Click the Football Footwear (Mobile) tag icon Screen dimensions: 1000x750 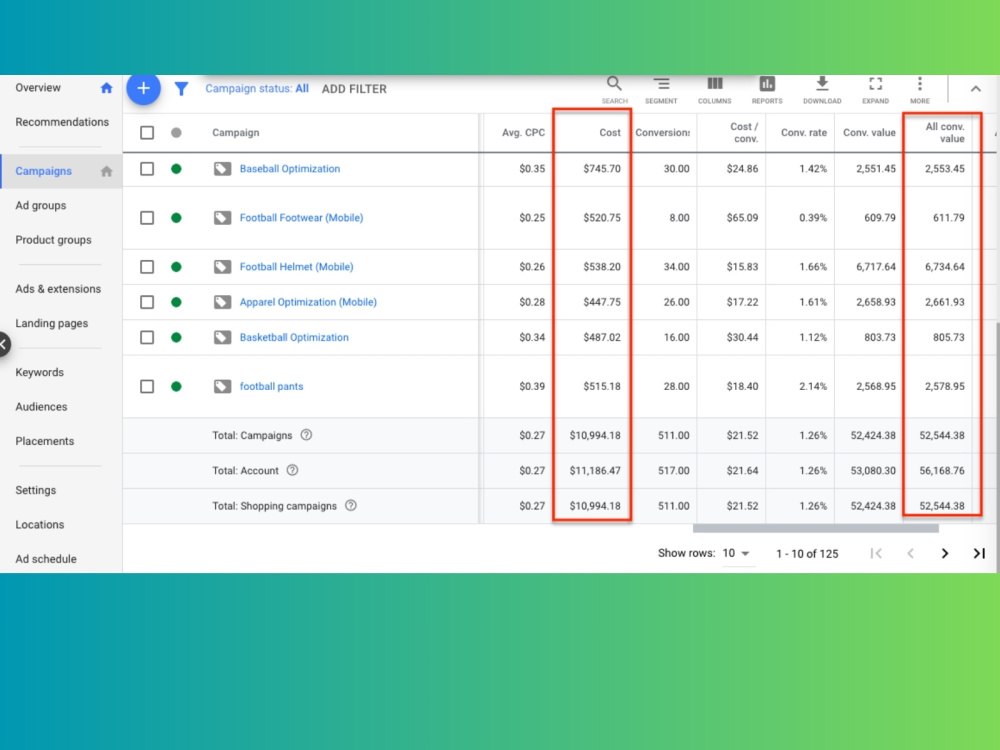pyautogui.click(x=222, y=218)
